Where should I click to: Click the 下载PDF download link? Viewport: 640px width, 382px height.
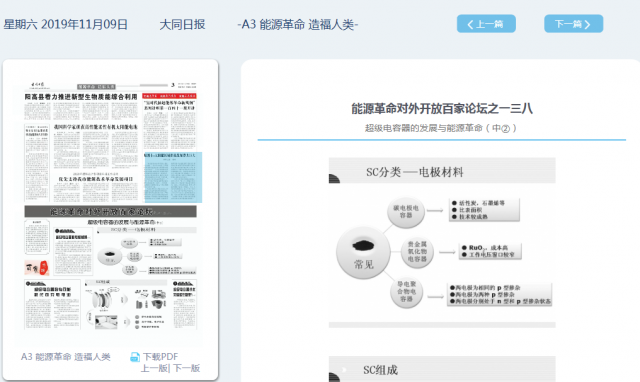coord(160,357)
